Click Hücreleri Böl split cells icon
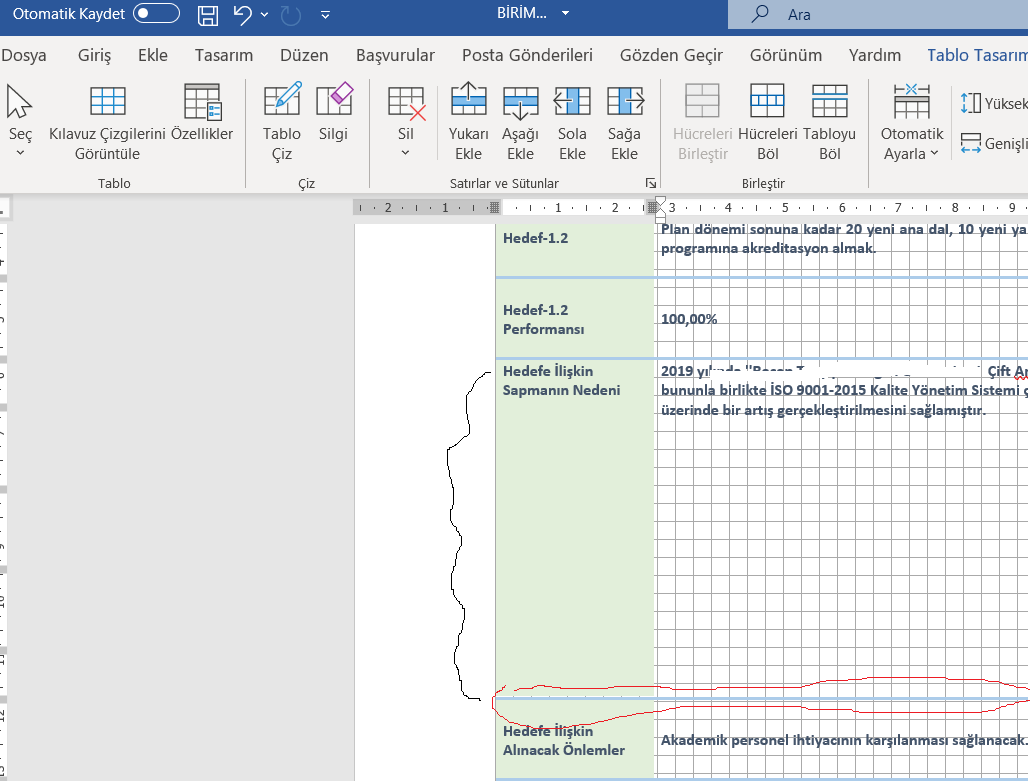This screenshot has width=1030, height=781. click(x=767, y=100)
